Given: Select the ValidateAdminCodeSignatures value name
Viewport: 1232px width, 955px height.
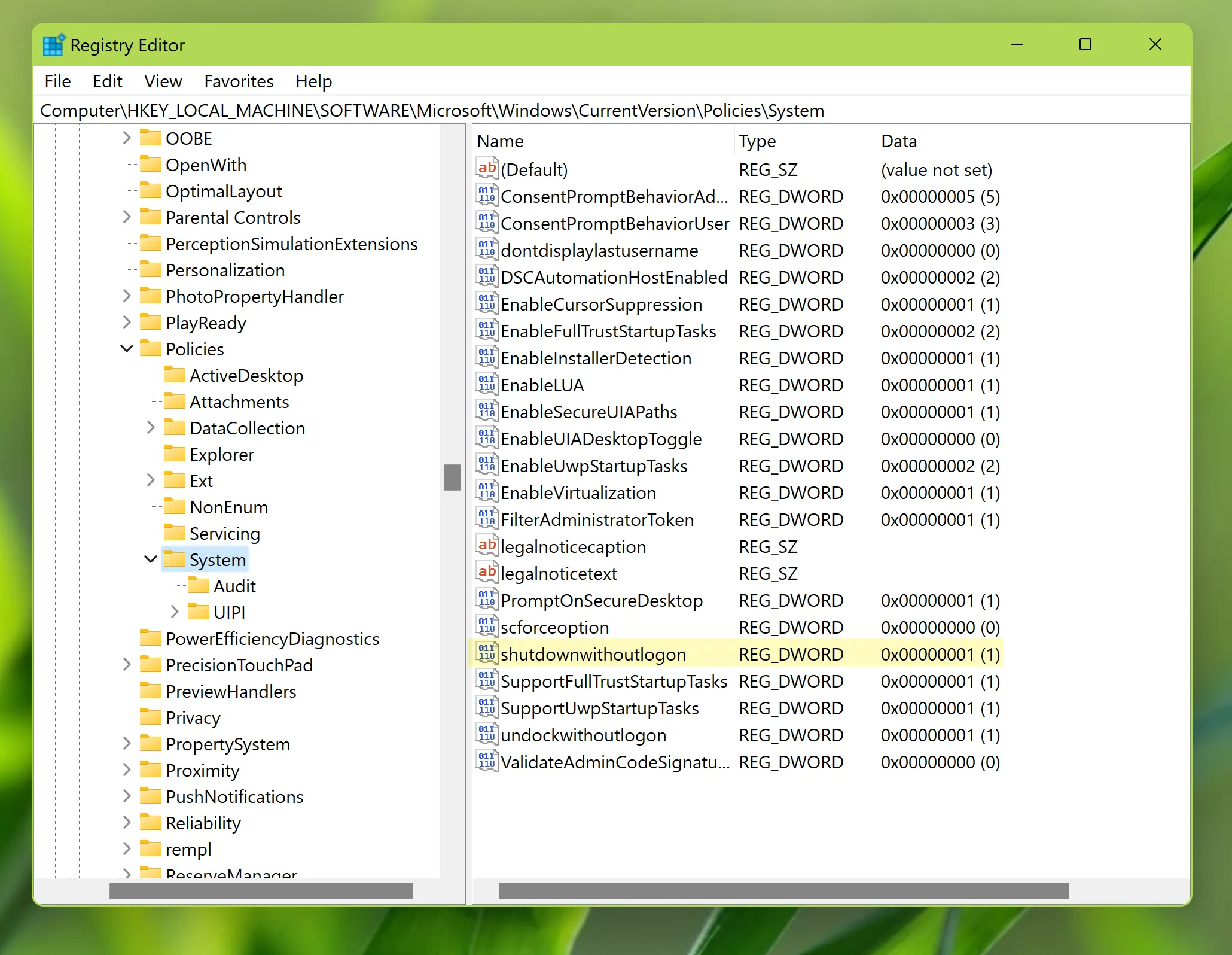Looking at the screenshot, I should pyautogui.click(x=615, y=762).
